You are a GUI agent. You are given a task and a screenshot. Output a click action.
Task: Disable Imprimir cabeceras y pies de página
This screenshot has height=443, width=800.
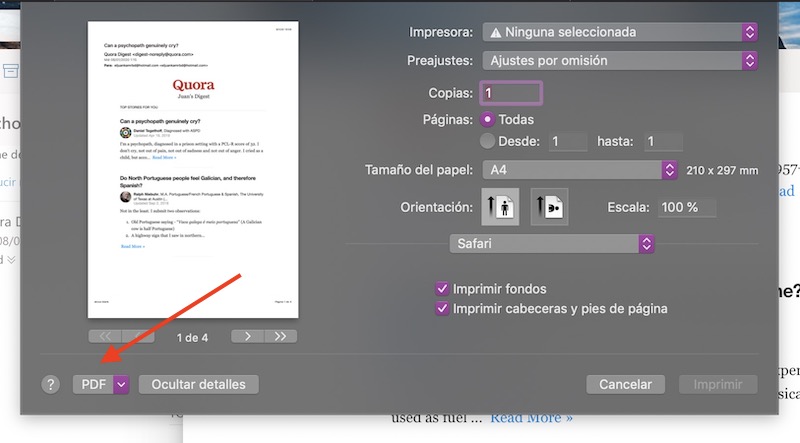pos(442,309)
